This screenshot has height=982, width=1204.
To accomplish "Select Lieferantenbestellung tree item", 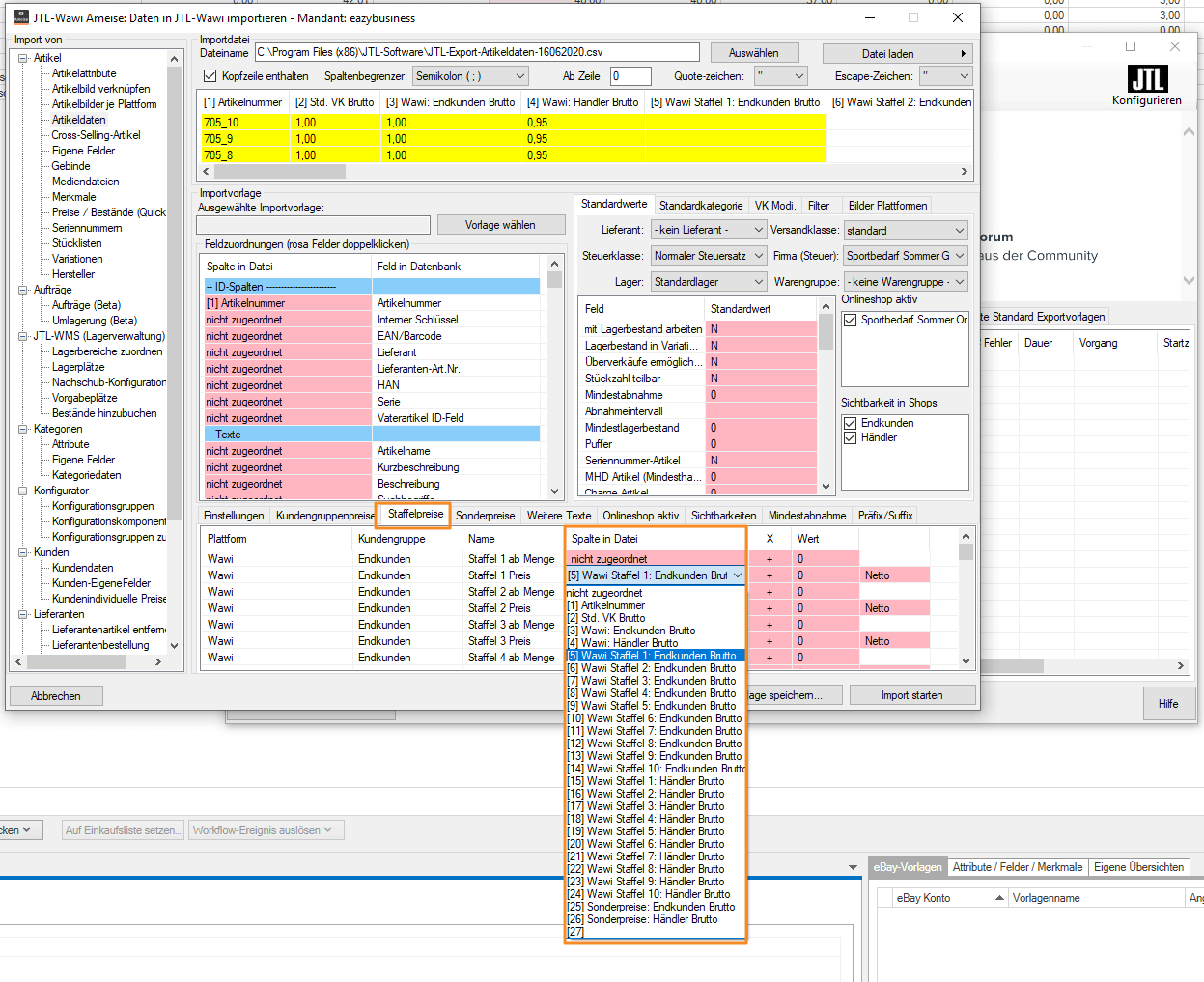I will [100, 645].
